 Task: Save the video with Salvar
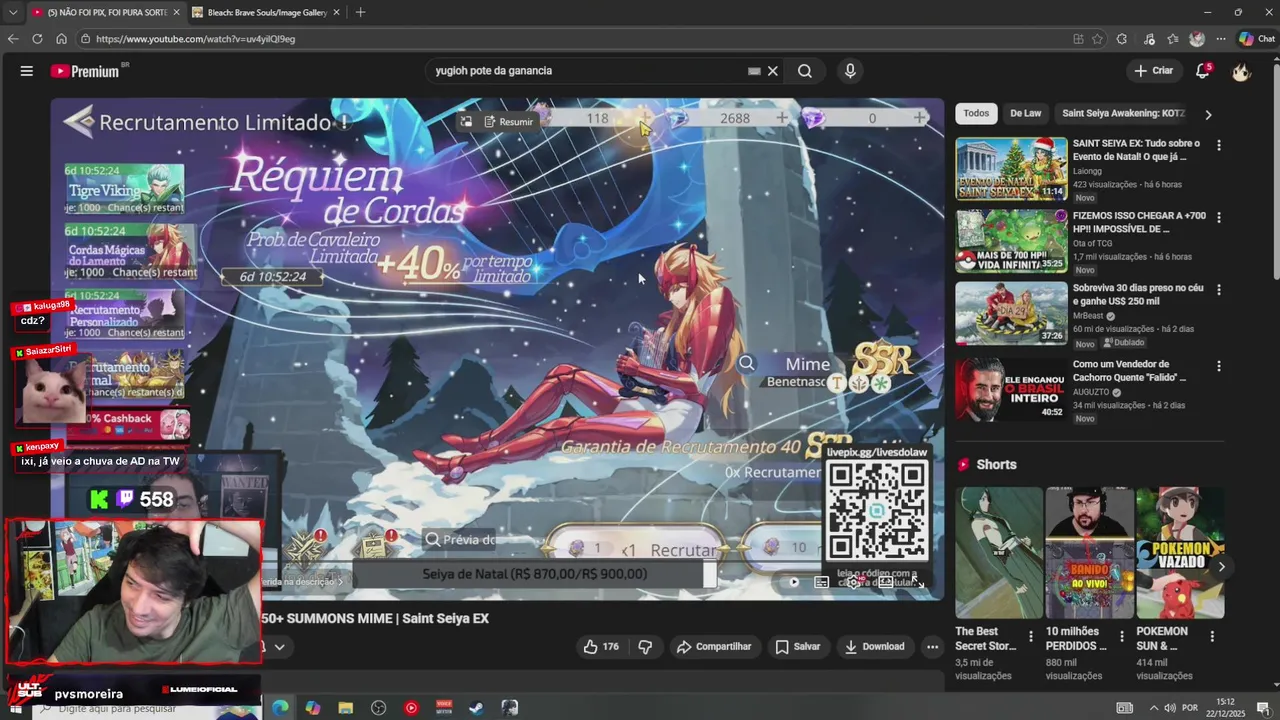point(798,647)
